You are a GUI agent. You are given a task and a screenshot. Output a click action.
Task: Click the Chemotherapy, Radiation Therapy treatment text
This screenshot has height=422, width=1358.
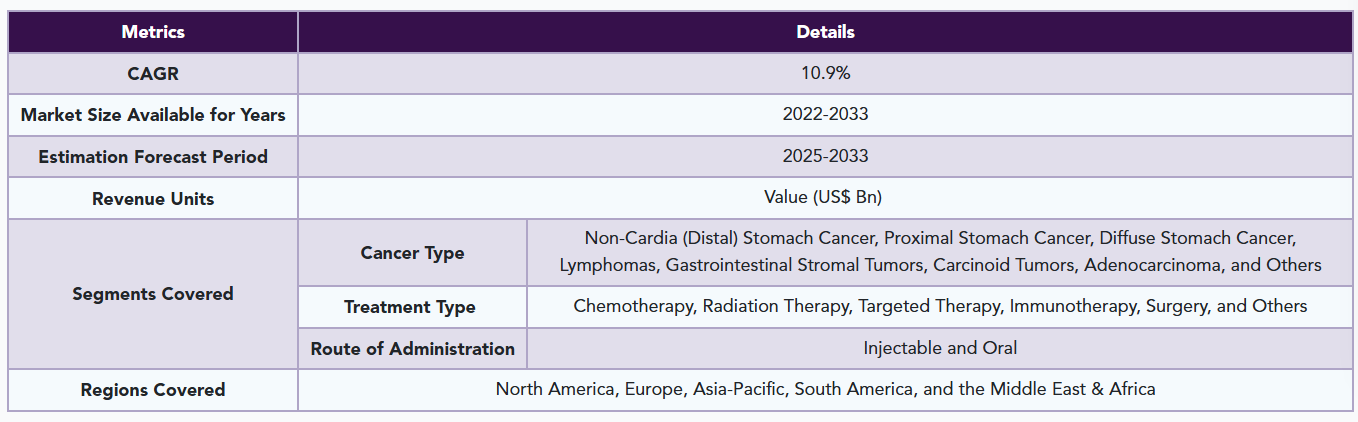[x=940, y=306]
